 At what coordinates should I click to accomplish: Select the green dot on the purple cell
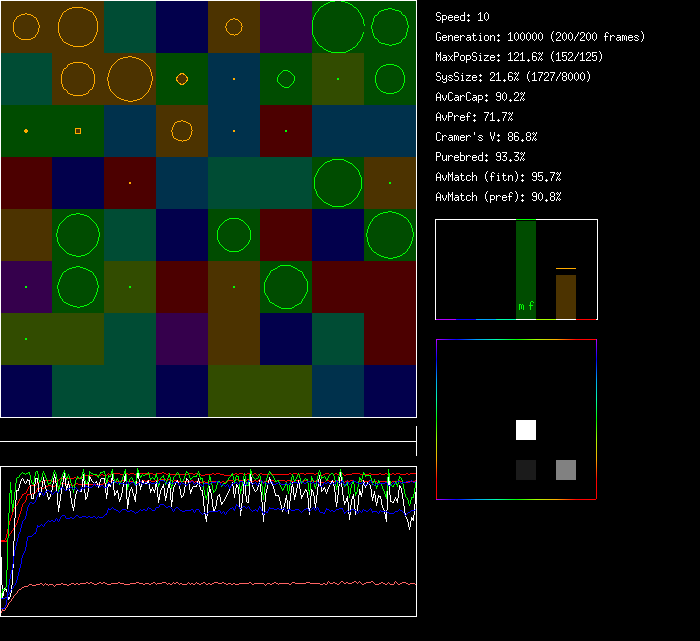[26, 287]
